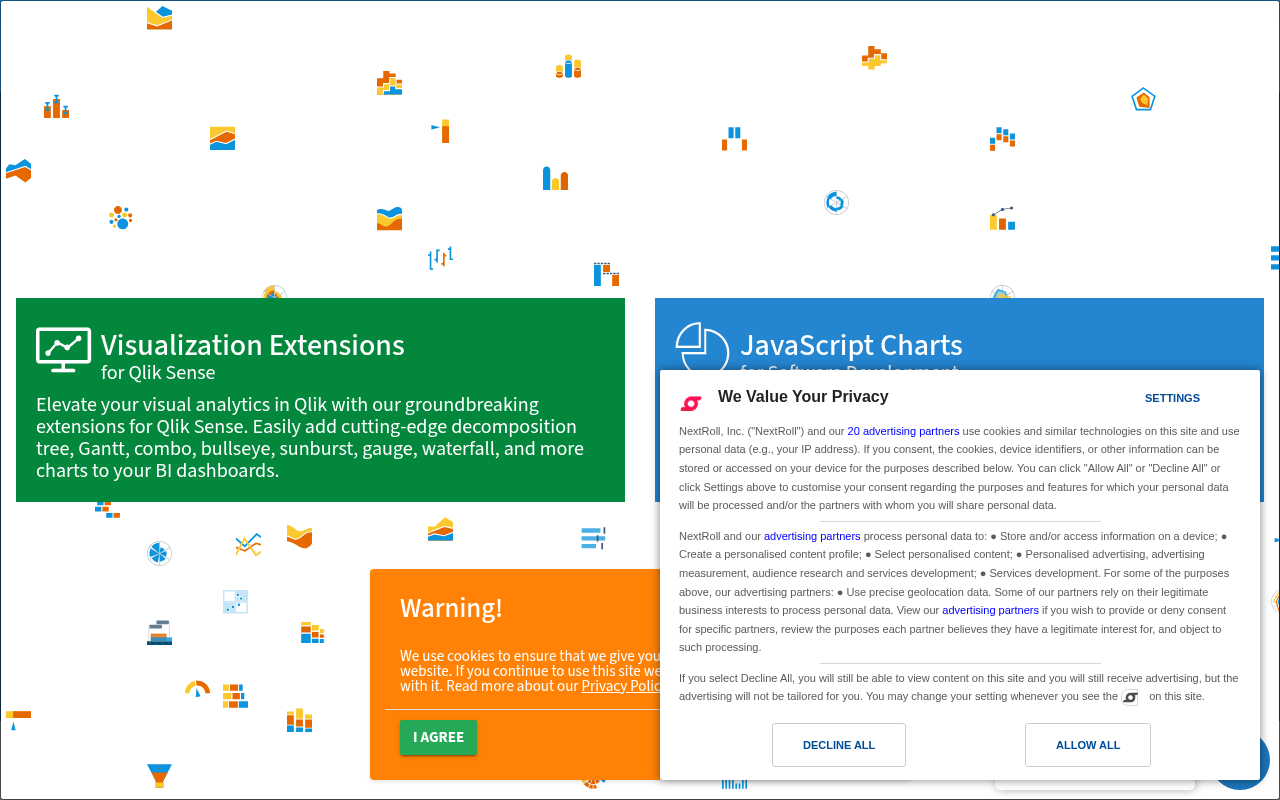Click the NextRoll logo in privacy dialog

691,403
